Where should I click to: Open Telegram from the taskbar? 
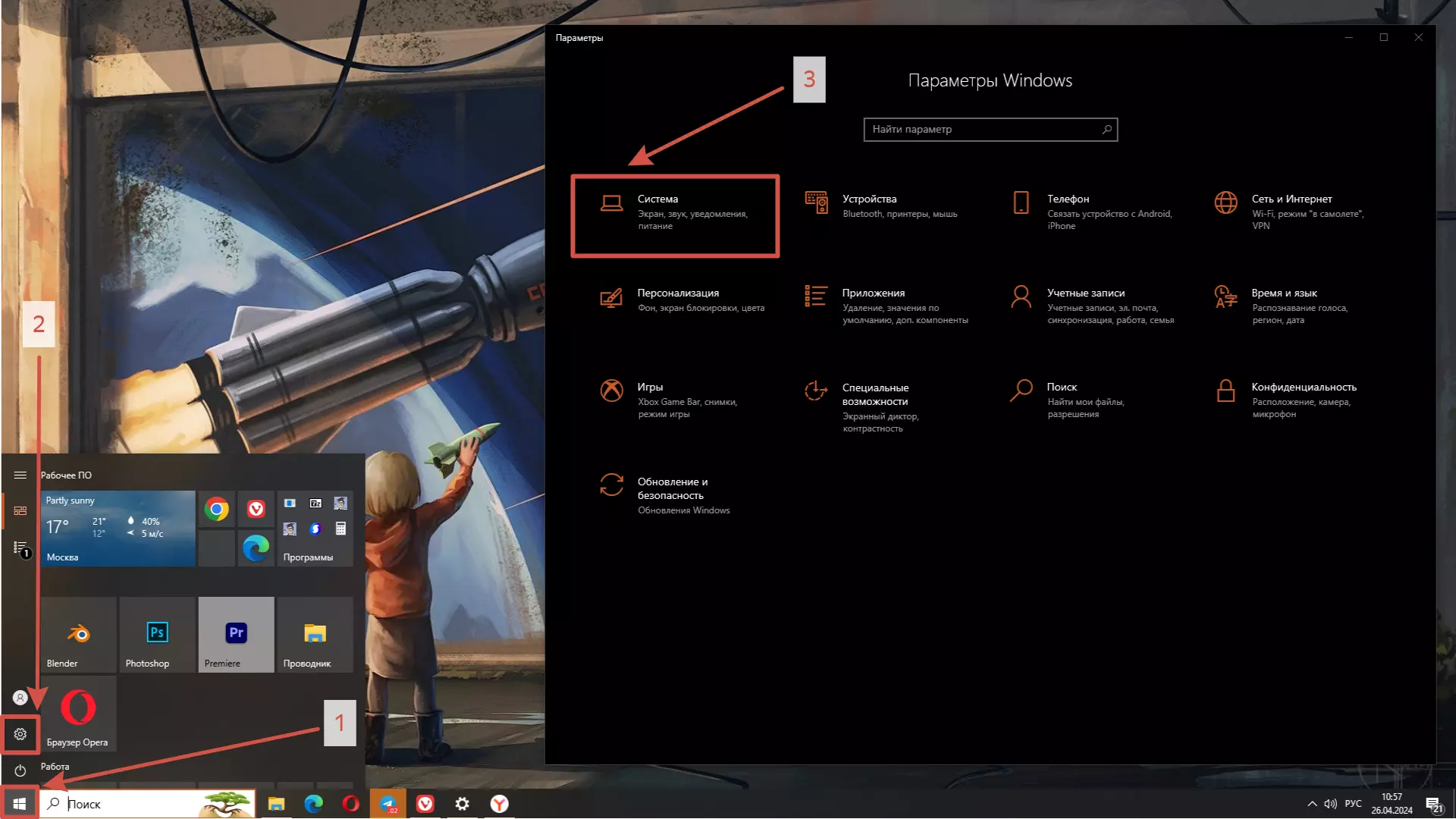pyautogui.click(x=388, y=804)
